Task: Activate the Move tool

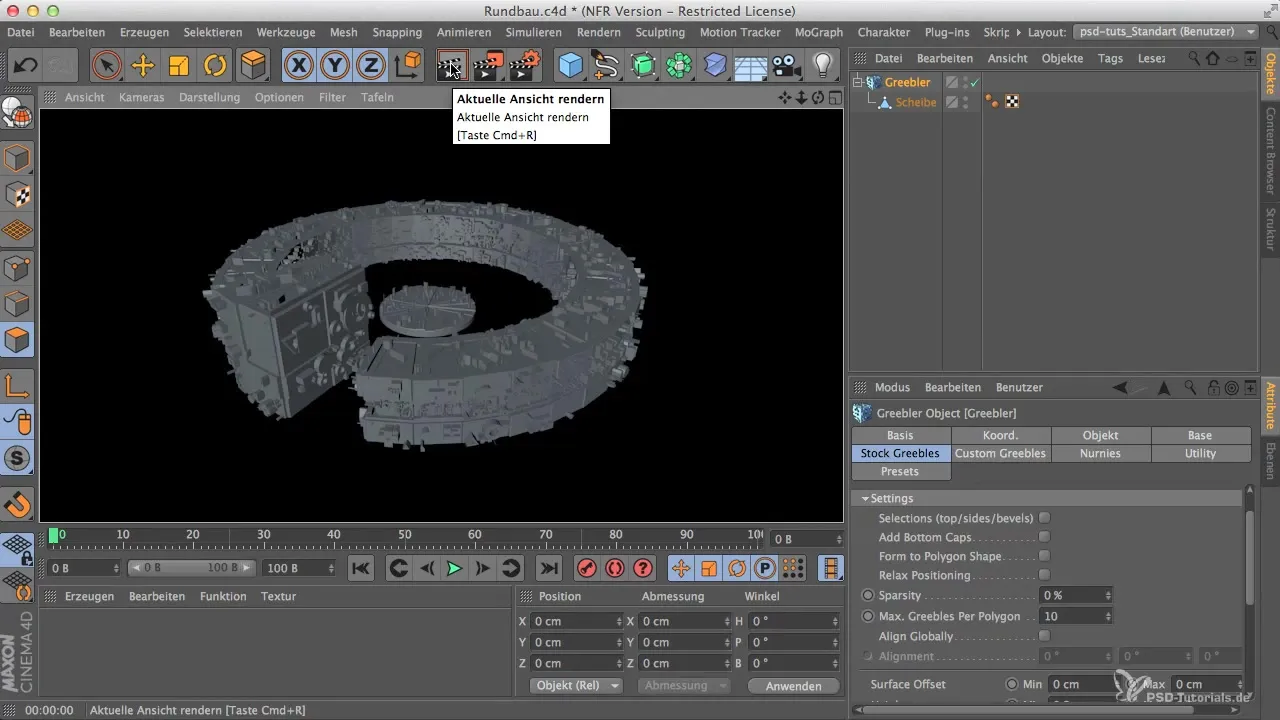Action: [143, 66]
